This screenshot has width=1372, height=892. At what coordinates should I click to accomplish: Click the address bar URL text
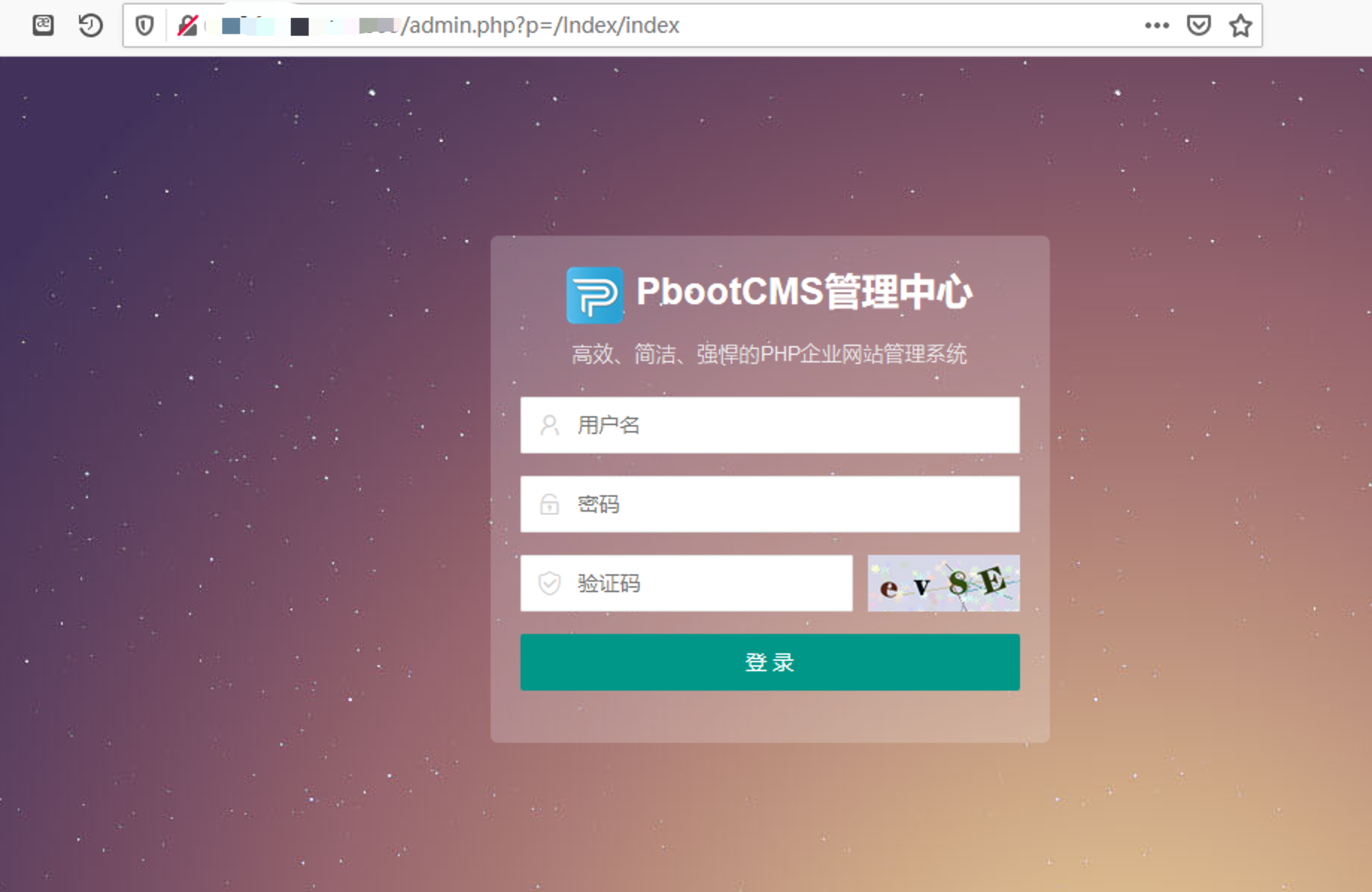[x=541, y=25]
